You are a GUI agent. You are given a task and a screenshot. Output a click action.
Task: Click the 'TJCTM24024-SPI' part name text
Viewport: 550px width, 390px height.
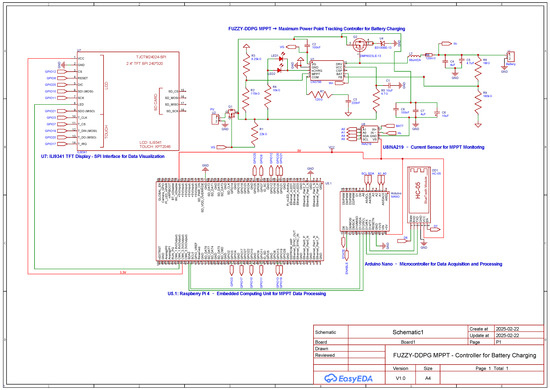pyautogui.click(x=151, y=57)
